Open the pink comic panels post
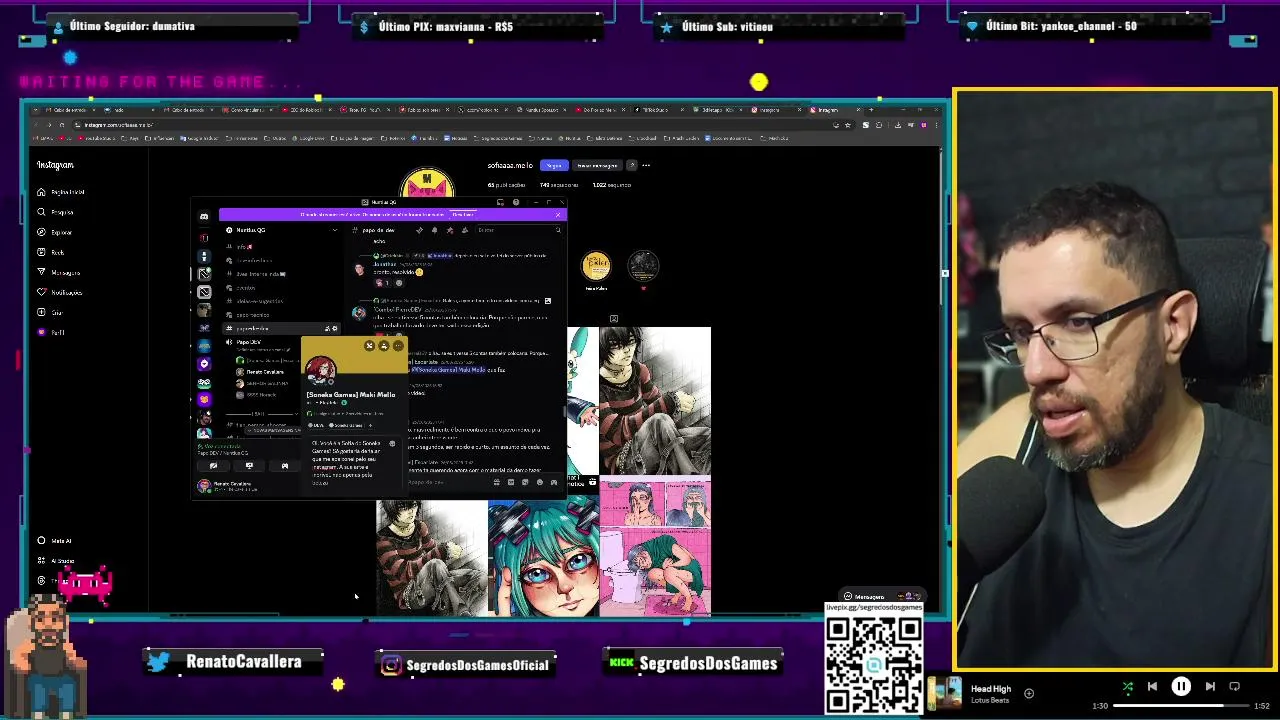The width and height of the screenshot is (1280, 720). coord(655,547)
